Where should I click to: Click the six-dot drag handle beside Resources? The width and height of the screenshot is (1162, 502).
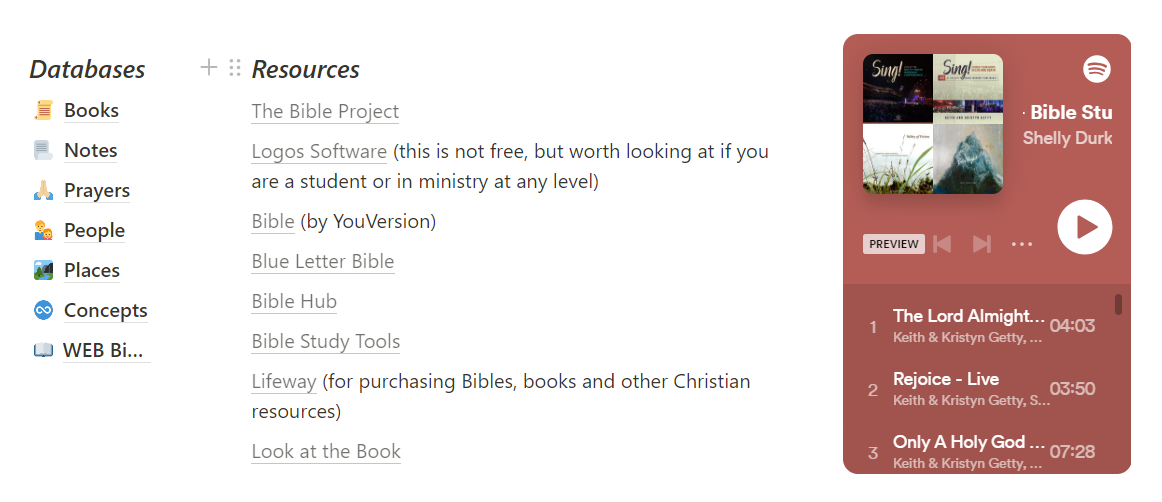click(x=235, y=68)
